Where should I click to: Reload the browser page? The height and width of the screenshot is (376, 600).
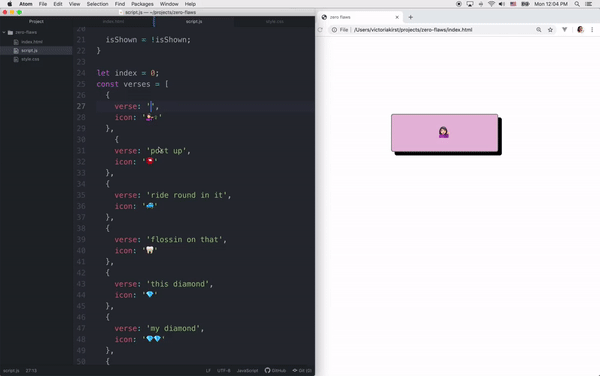point(320,29)
